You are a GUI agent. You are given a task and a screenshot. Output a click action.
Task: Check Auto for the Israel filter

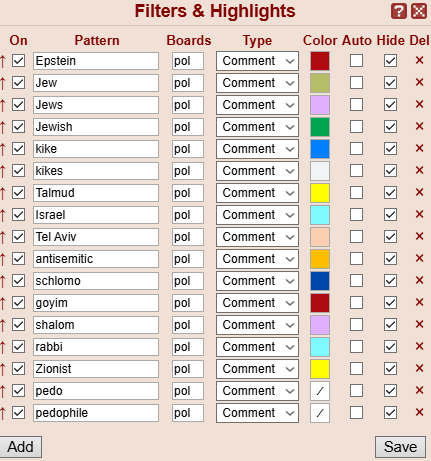tap(356, 215)
